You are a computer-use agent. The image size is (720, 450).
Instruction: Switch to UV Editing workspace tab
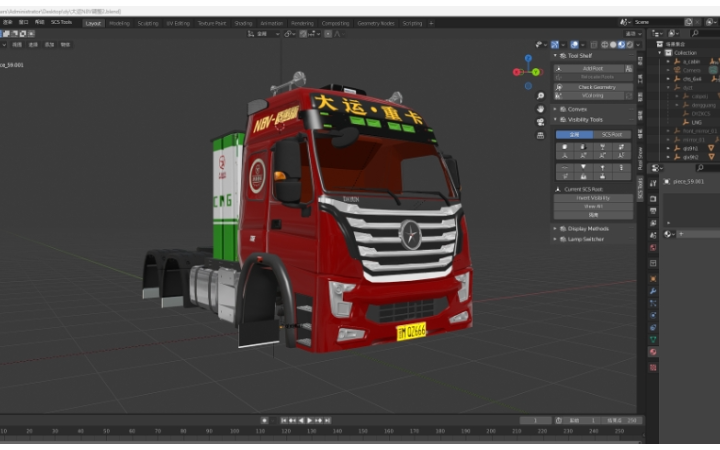pyautogui.click(x=178, y=23)
